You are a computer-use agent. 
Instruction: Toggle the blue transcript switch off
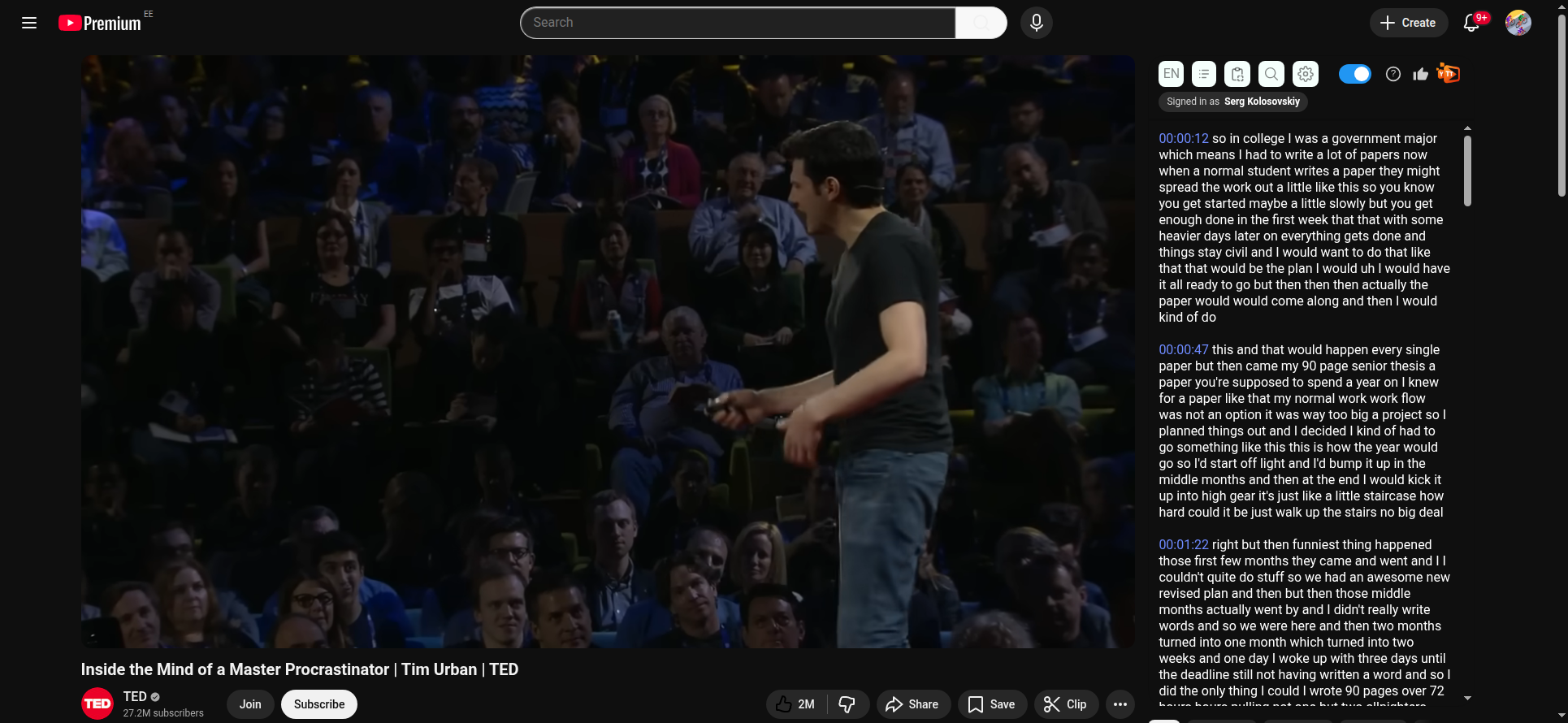click(1355, 74)
